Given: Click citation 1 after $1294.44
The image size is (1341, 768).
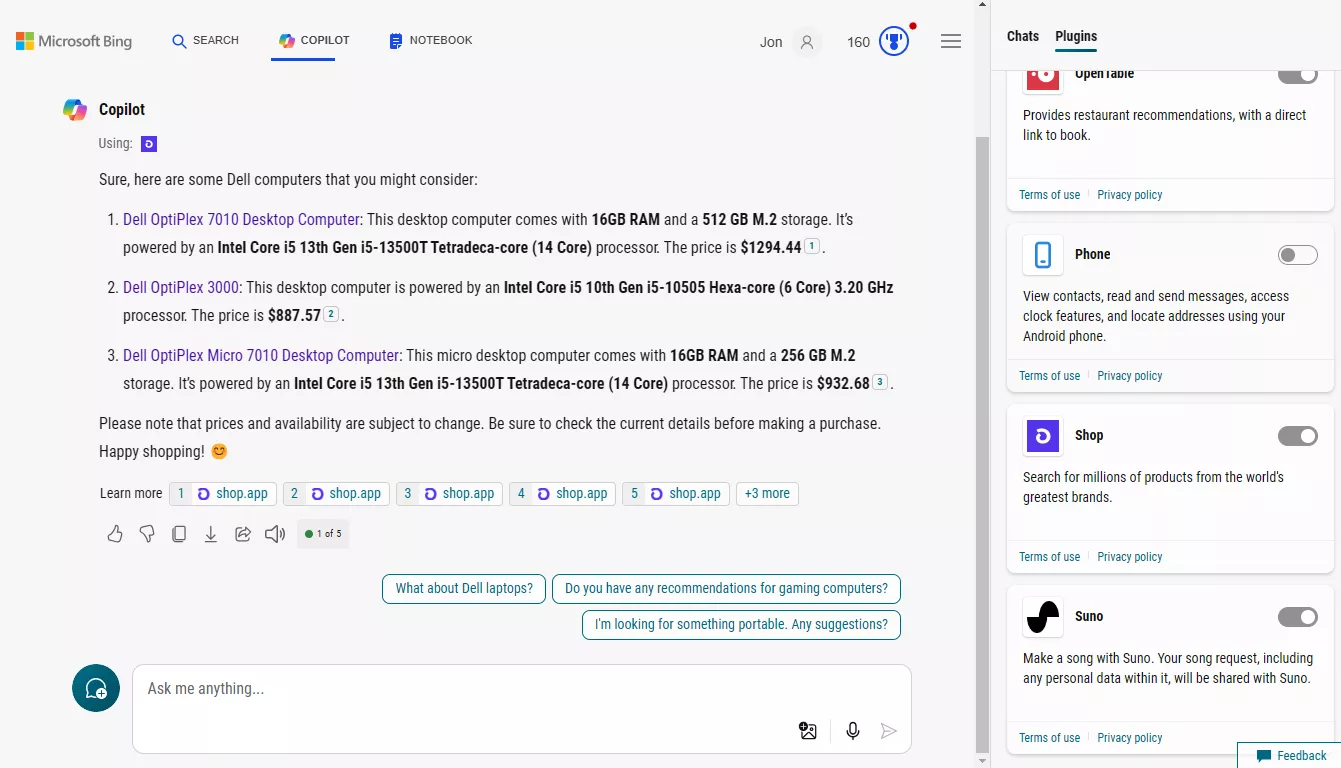Looking at the screenshot, I should 812,246.
